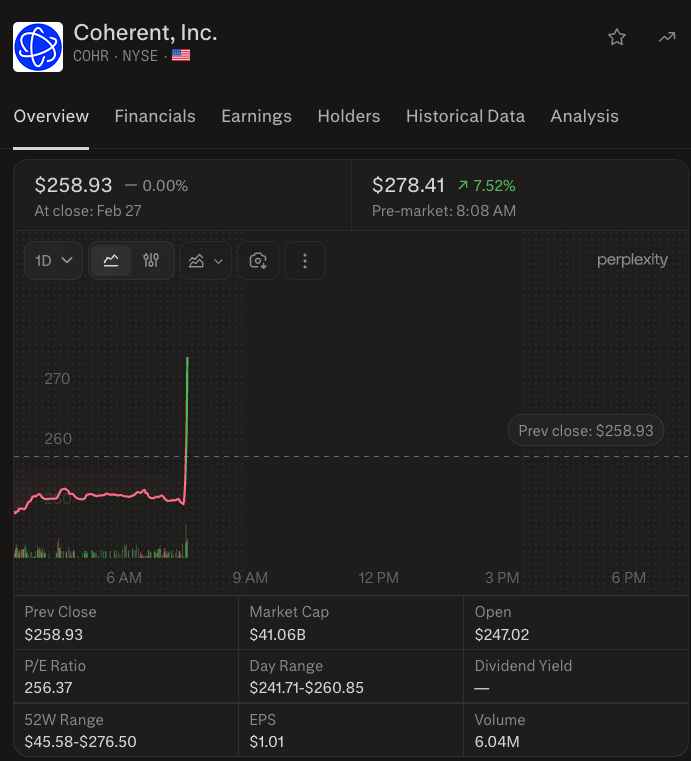Click the 9 AM time axis label
The width and height of the screenshot is (691, 761).
pyautogui.click(x=250, y=578)
